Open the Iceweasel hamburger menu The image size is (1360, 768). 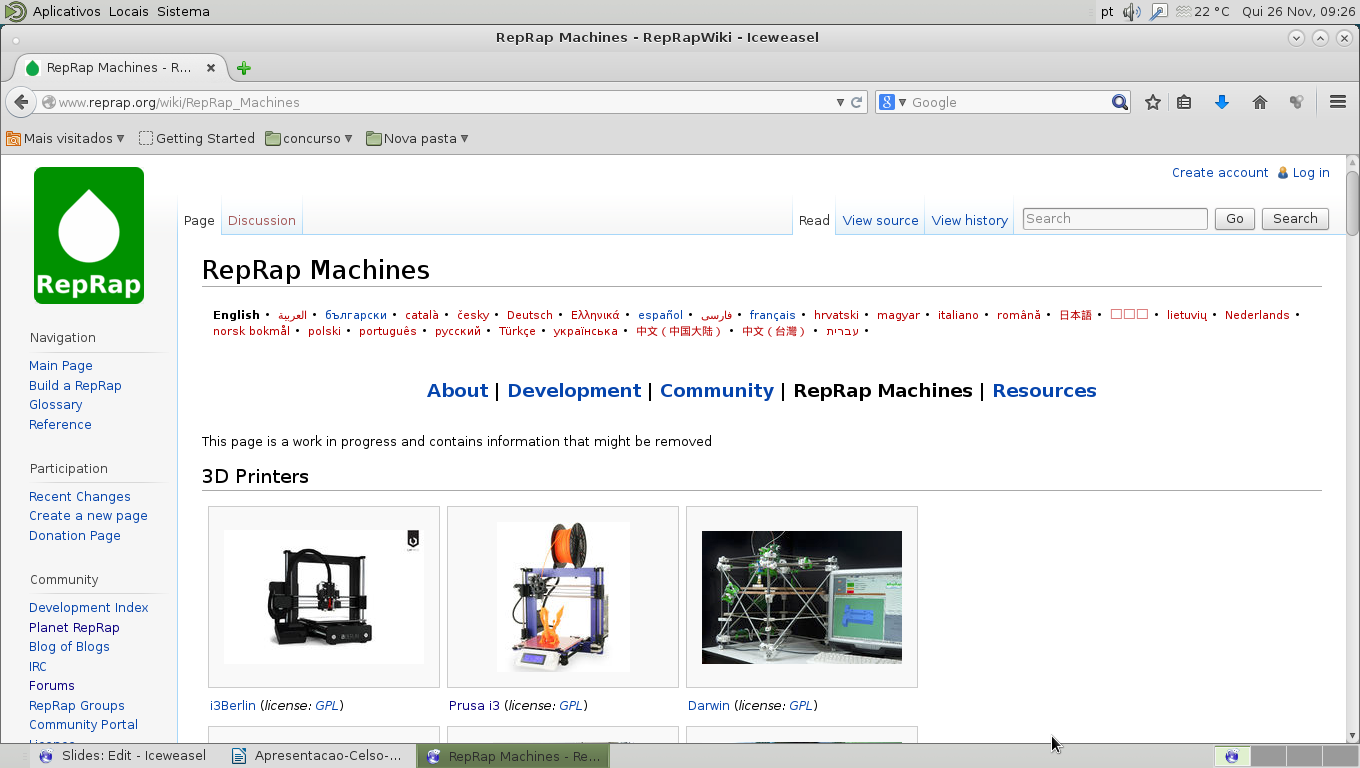1338,102
